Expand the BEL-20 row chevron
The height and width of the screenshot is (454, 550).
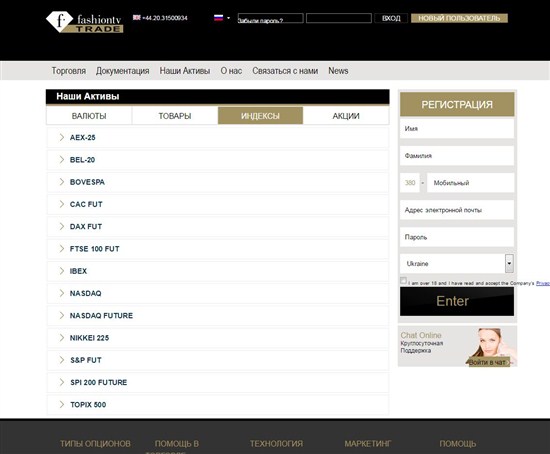62,160
